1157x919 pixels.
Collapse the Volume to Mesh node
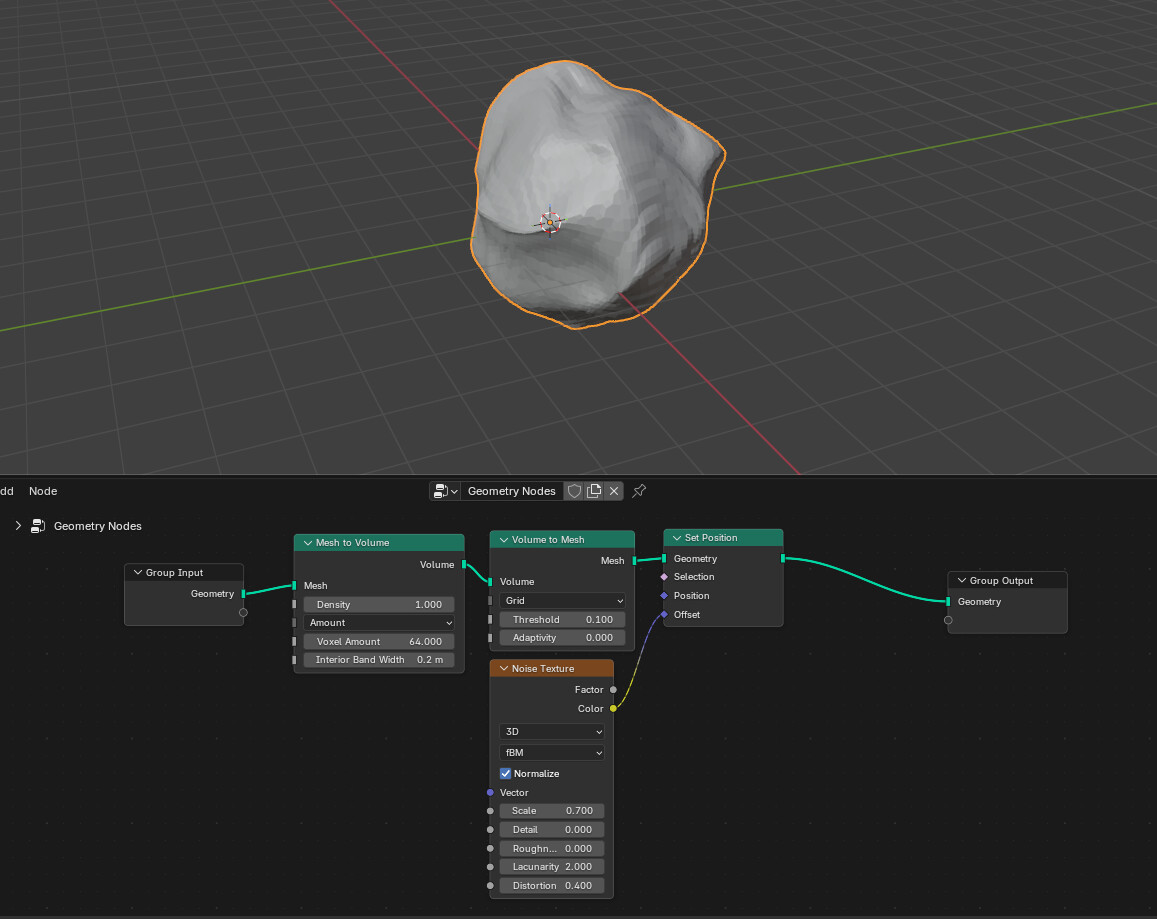[x=504, y=540]
